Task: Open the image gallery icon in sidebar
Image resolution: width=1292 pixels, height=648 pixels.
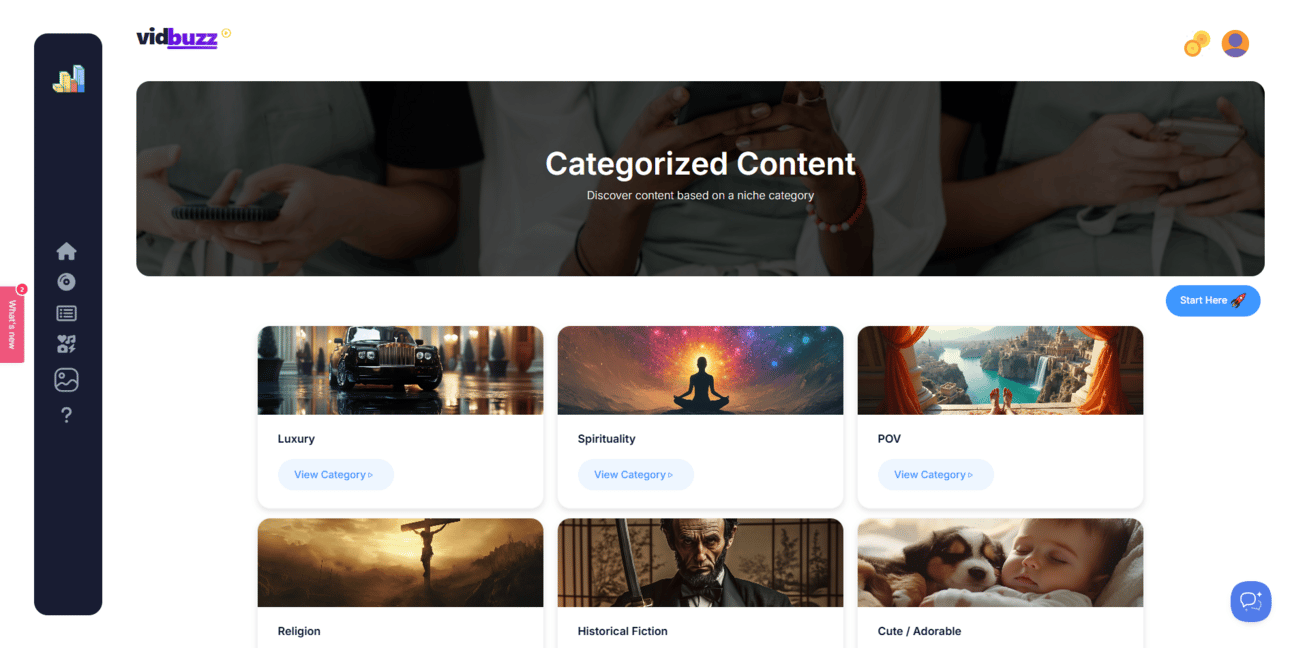Action: point(67,380)
